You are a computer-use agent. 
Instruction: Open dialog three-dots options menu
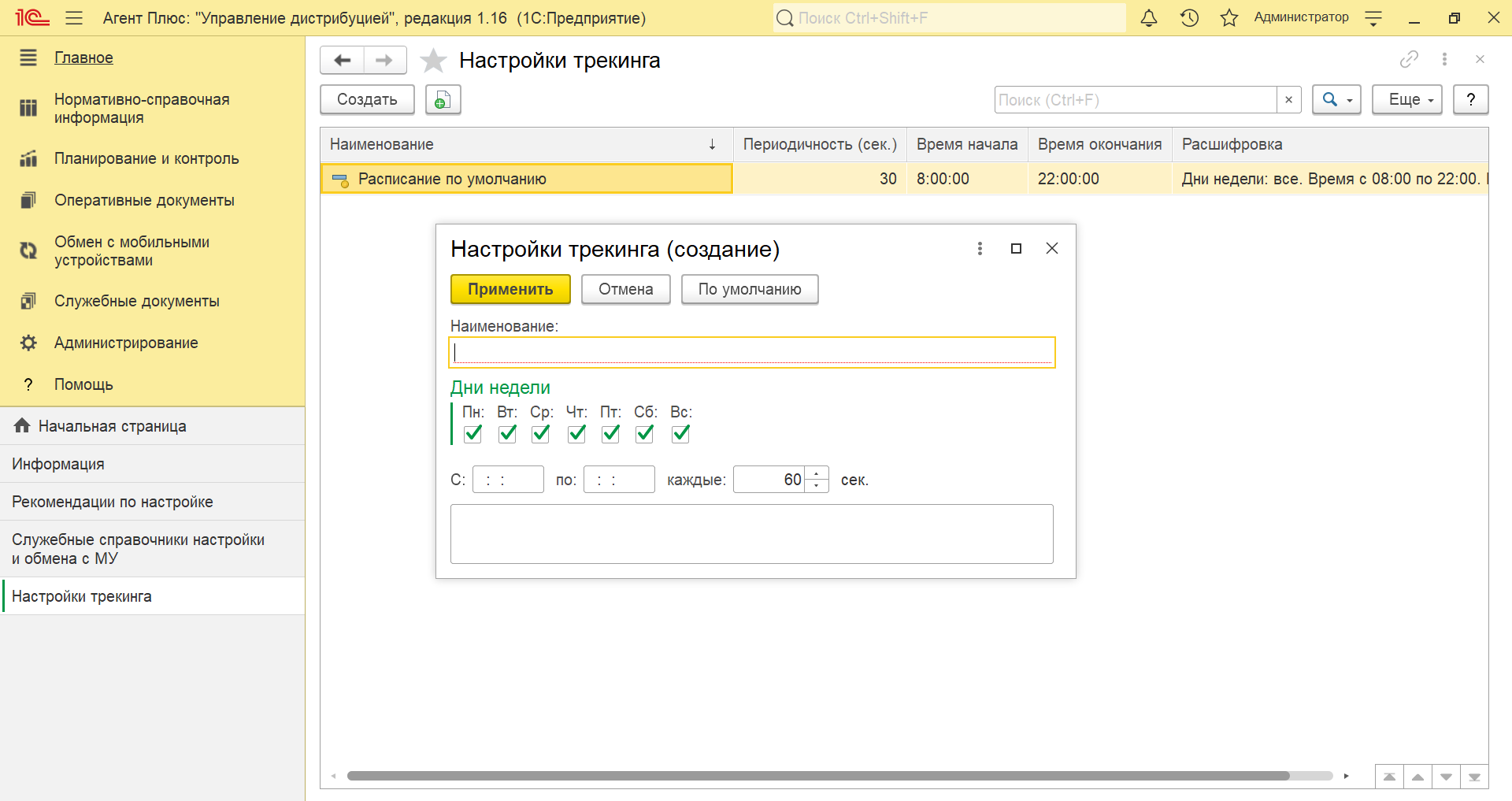pyautogui.click(x=980, y=249)
